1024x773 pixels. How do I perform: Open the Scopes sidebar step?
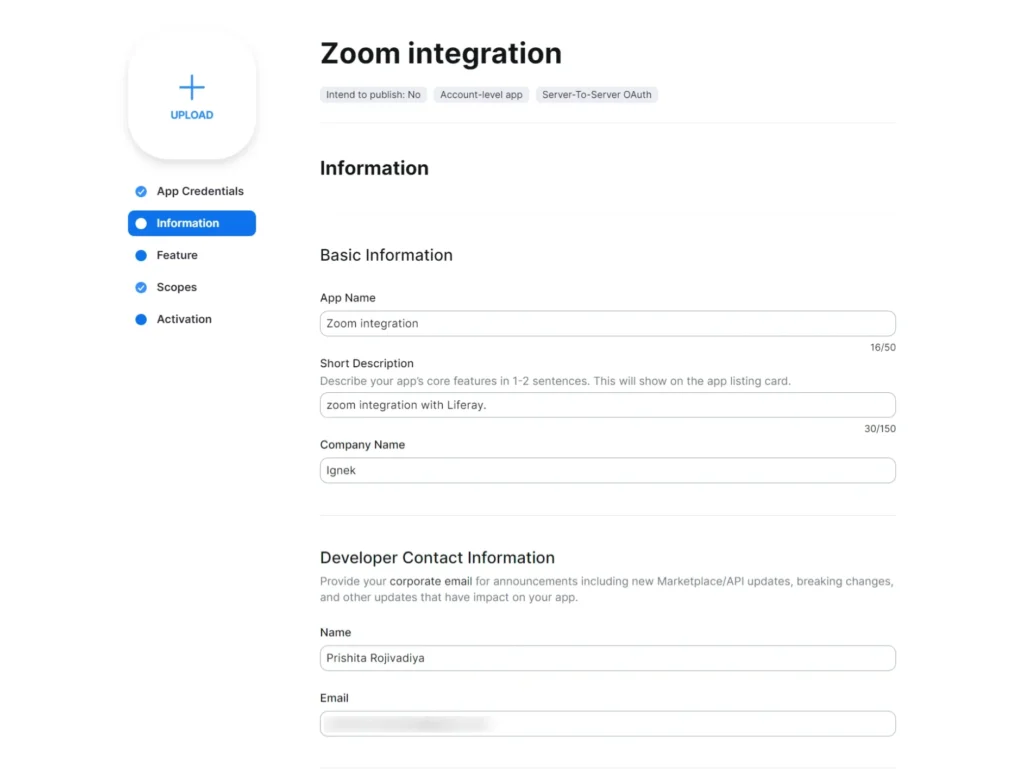click(192, 287)
